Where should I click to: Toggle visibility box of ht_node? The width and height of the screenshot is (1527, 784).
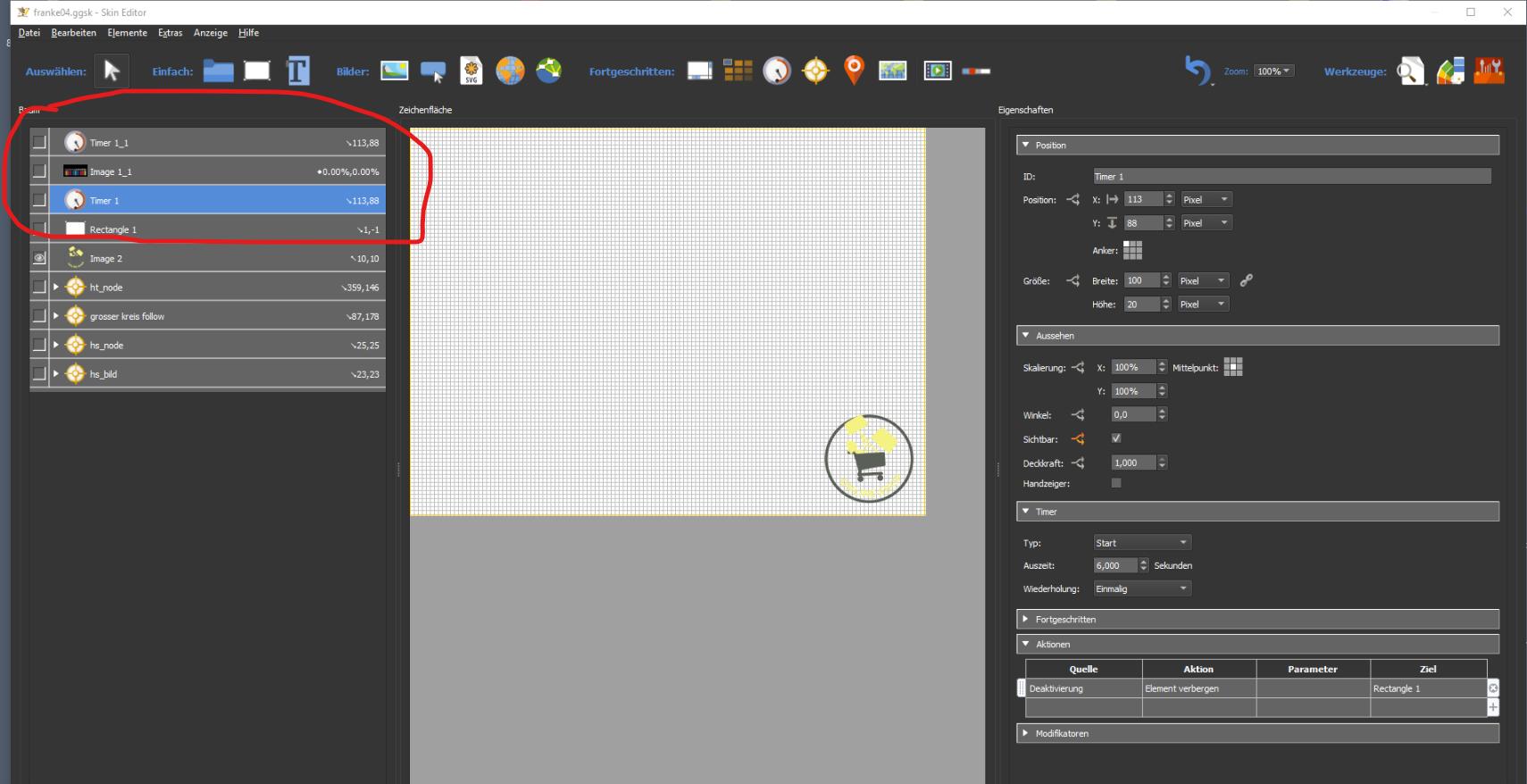(x=38, y=287)
